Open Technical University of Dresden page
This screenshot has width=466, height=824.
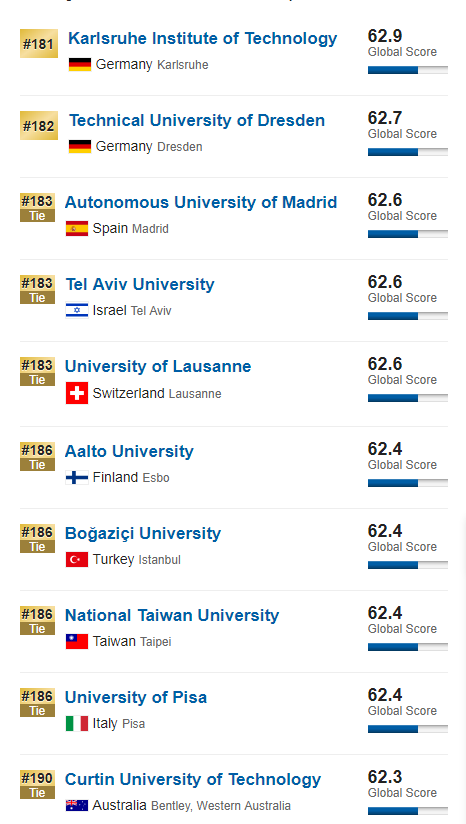pos(197,120)
